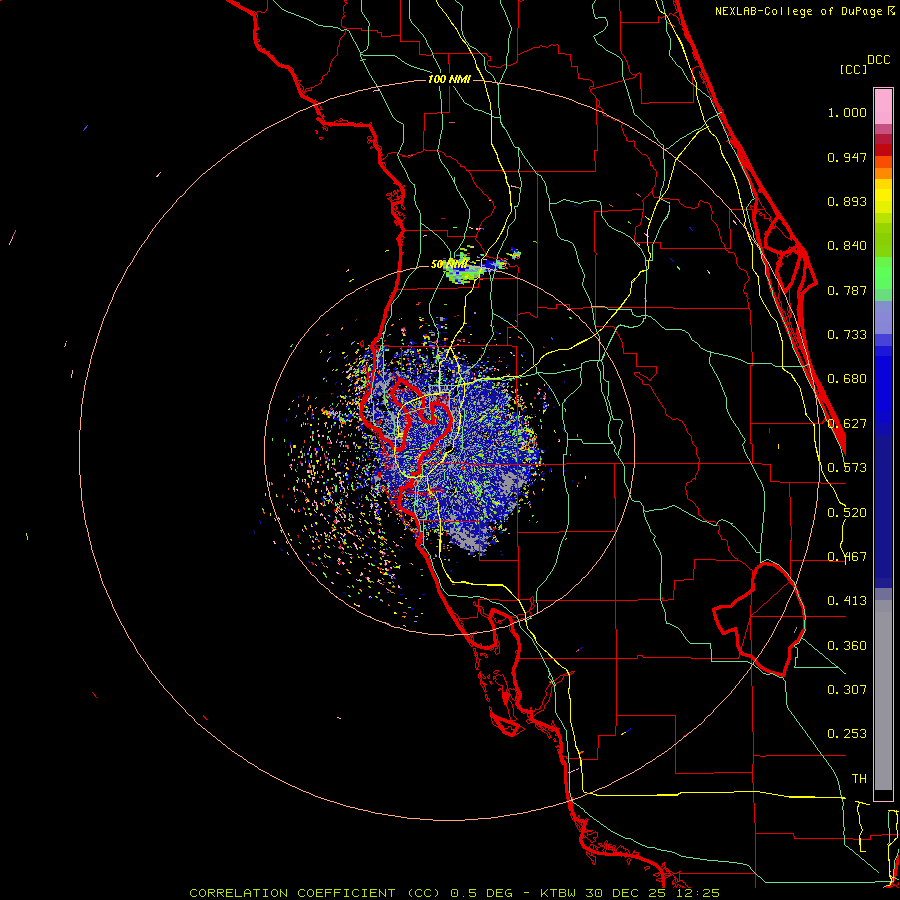The image size is (900, 900).
Task: Select the pink segment of color bar
Action: 883,106
